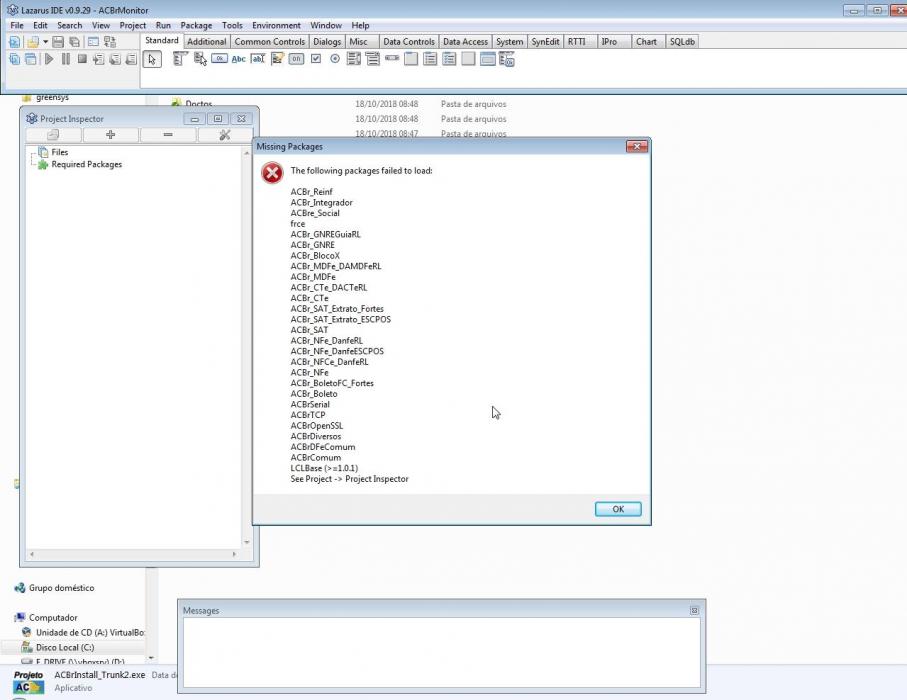
Task: Pick the TToggleBox component icon
Action: [296, 59]
